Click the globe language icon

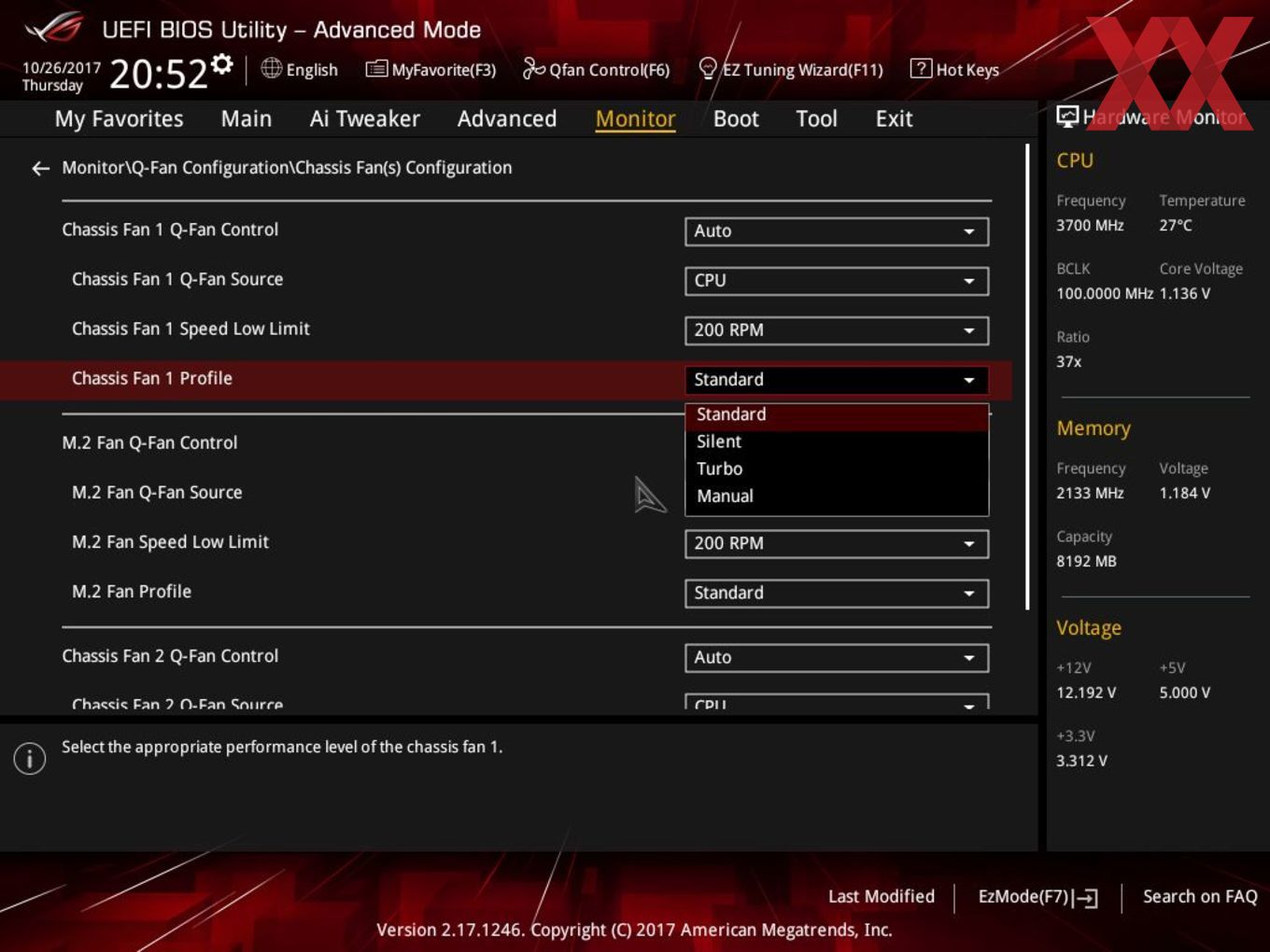[x=271, y=68]
